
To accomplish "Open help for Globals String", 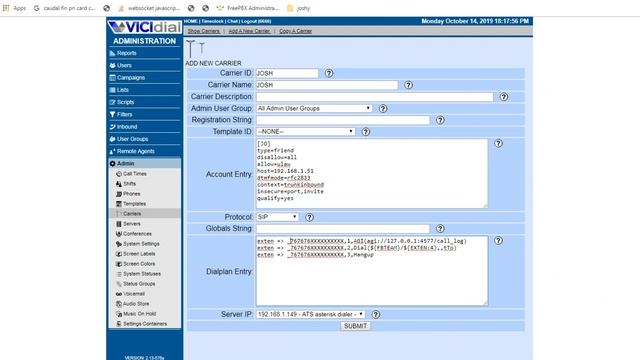I will [440, 229].
